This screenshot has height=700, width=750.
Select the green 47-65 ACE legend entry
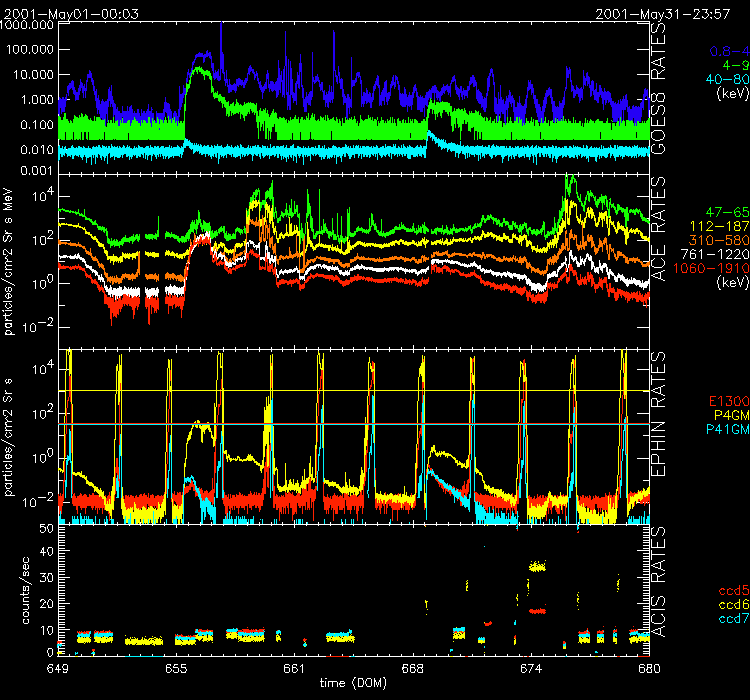[x=724, y=214]
